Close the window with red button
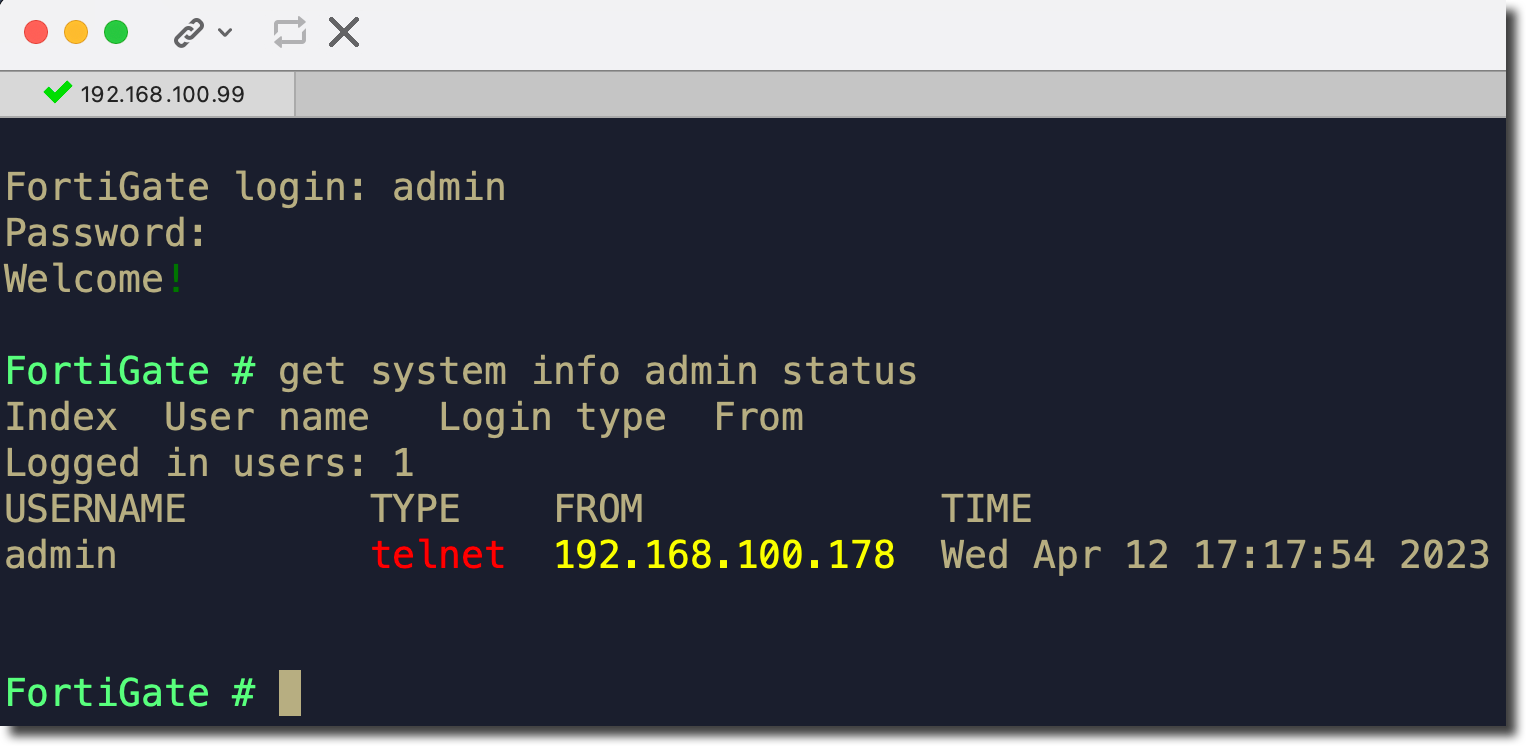 pyautogui.click(x=36, y=32)
